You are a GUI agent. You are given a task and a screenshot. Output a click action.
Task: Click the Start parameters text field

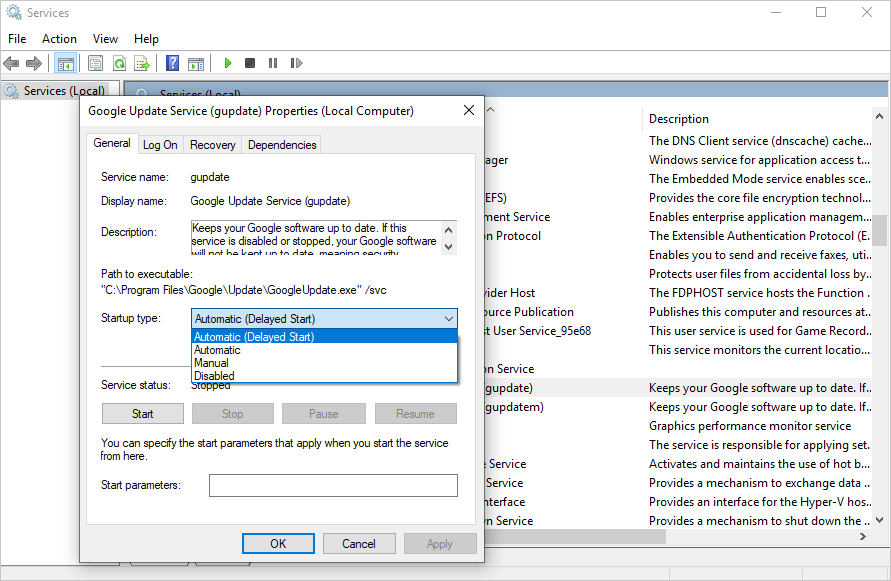tap(332, 485)
